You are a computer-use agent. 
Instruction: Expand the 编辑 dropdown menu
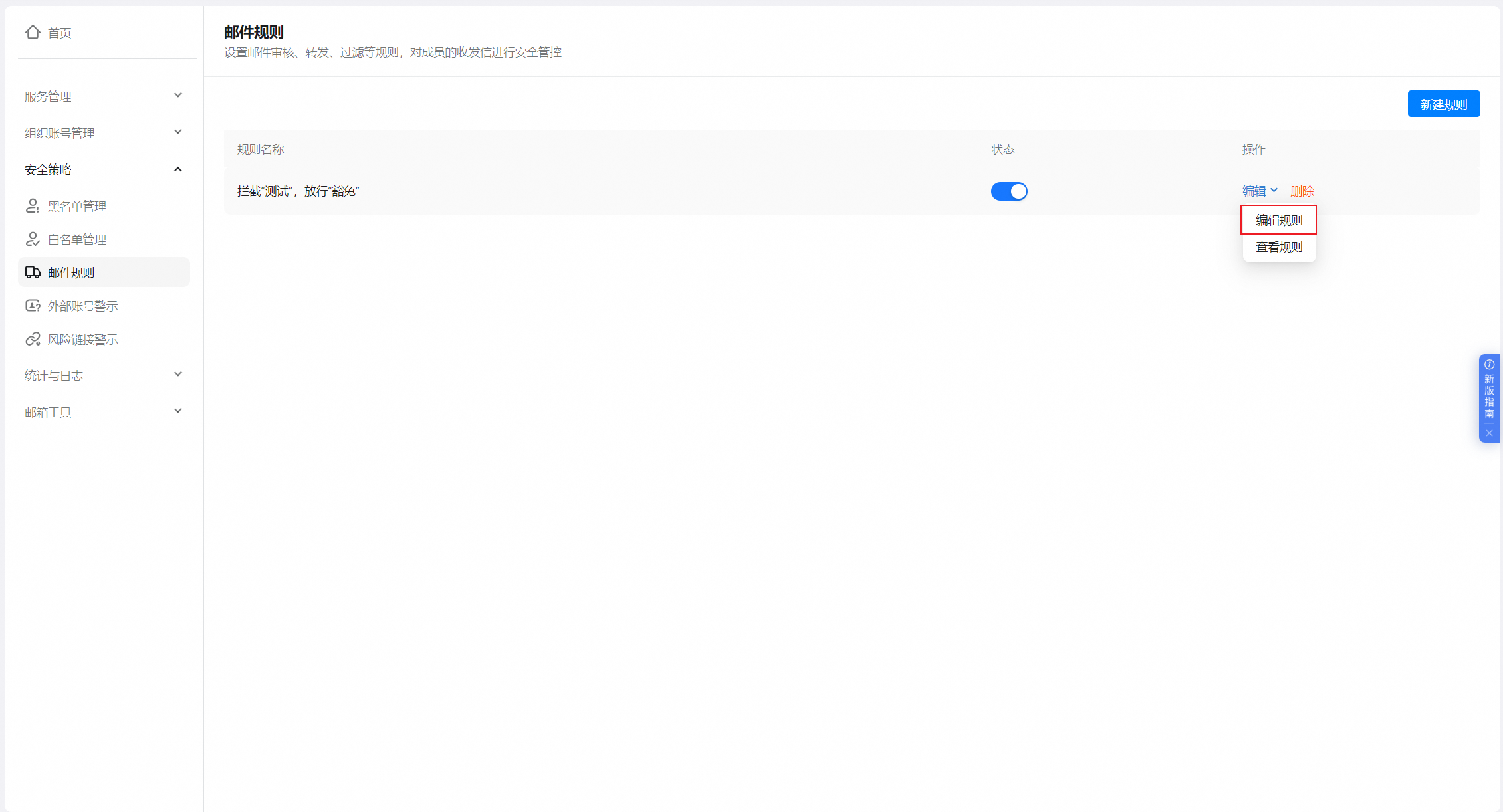(1258, 190)
